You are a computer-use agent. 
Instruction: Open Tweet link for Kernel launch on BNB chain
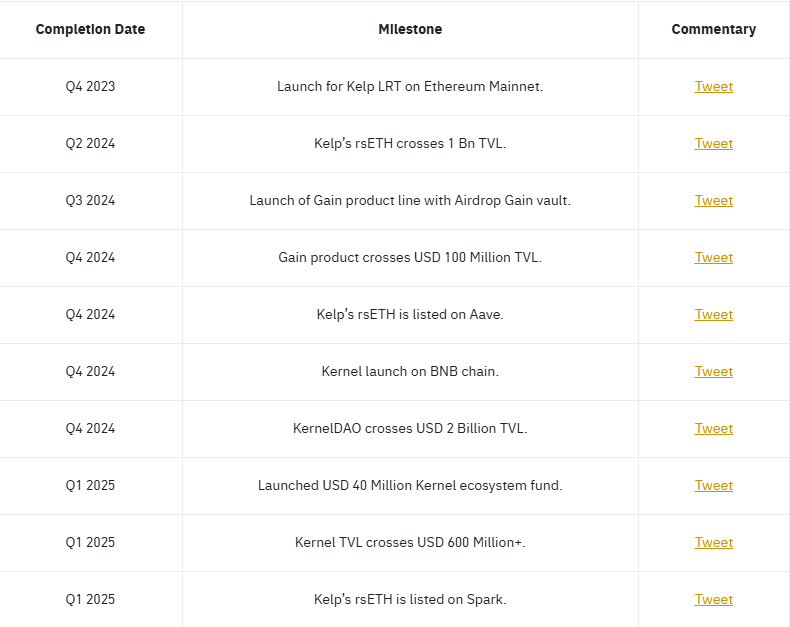tap(713, 372)
